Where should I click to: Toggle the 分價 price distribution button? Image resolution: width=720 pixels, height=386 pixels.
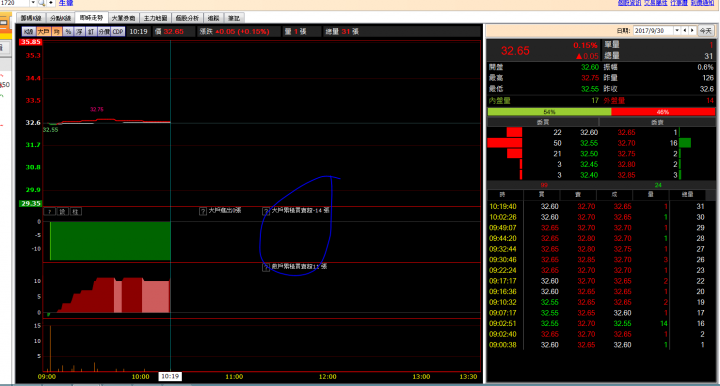[104, 32]
